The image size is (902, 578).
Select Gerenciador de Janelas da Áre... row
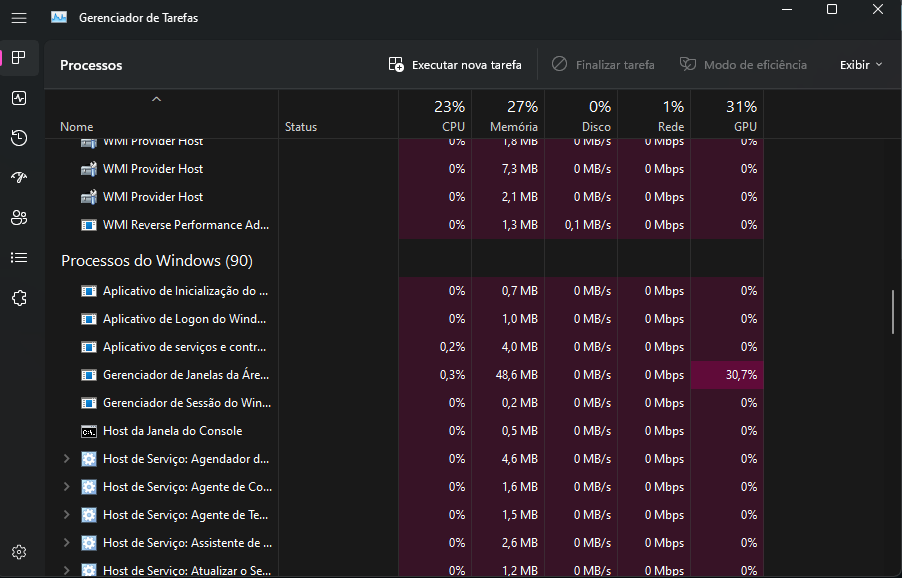tap(404, 375)
